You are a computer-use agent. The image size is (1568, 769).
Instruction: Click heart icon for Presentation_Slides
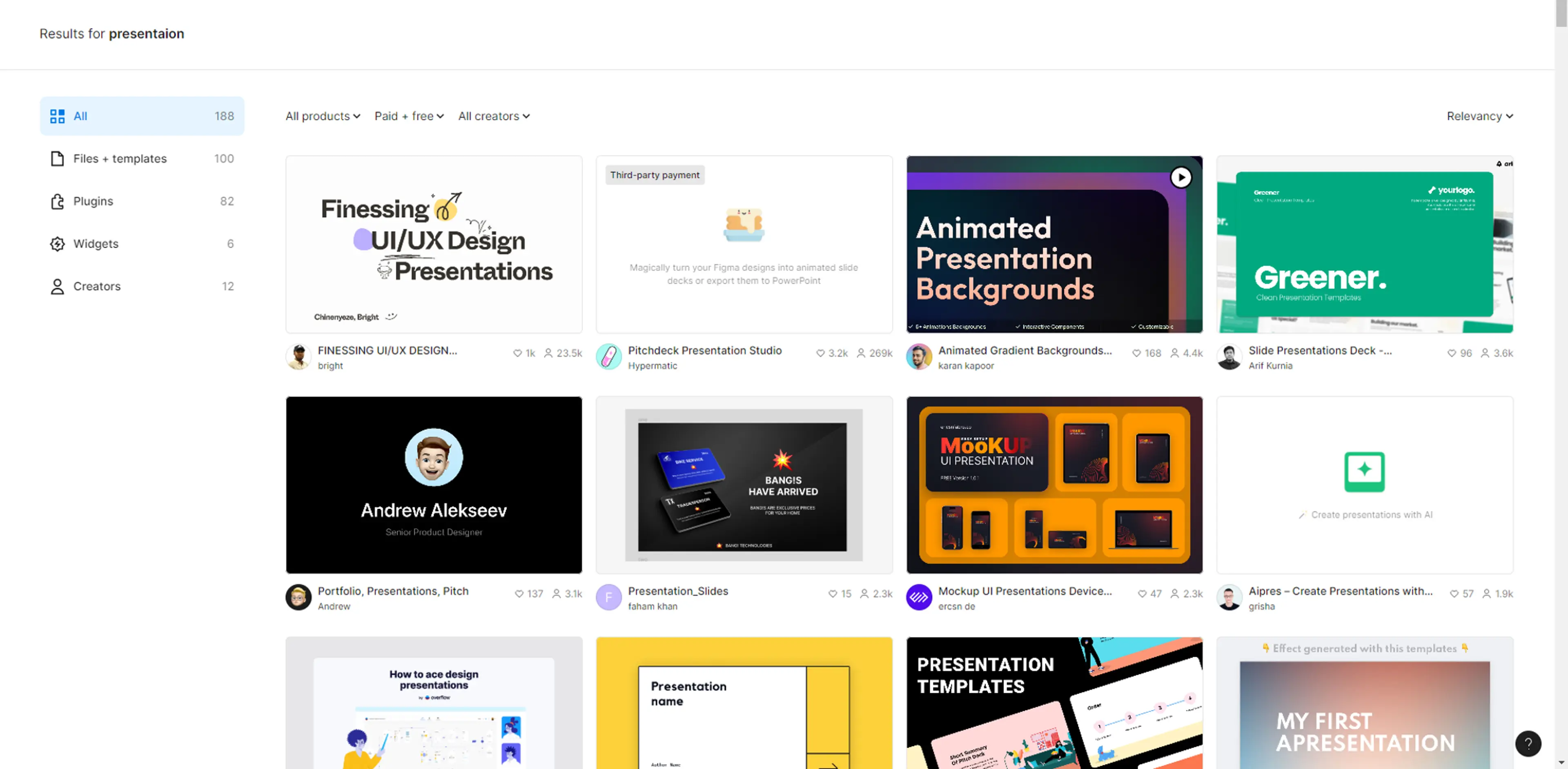(x=833, y=594)
